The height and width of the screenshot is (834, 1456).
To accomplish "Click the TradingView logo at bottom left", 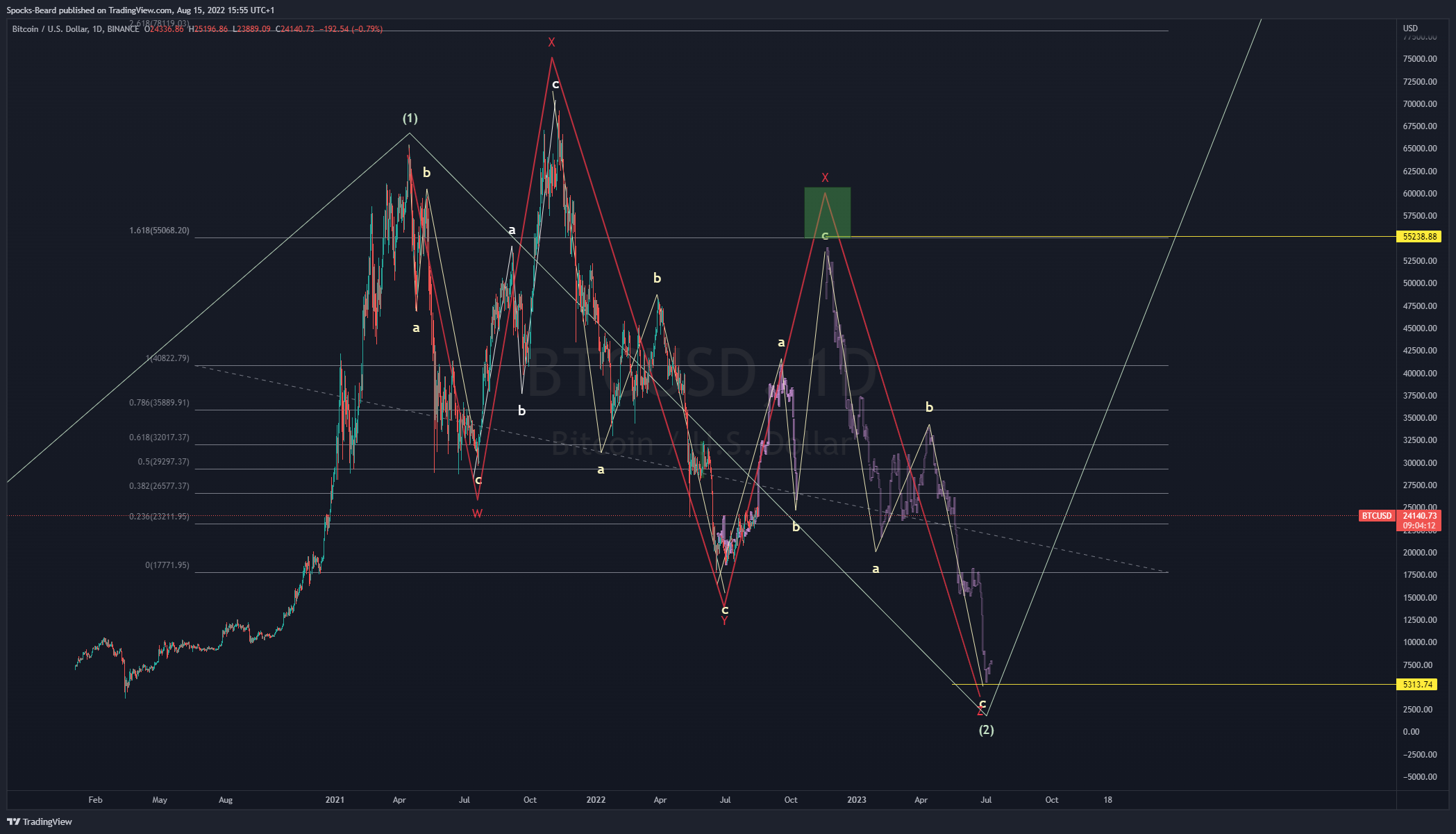I will (x=40, y=822).
